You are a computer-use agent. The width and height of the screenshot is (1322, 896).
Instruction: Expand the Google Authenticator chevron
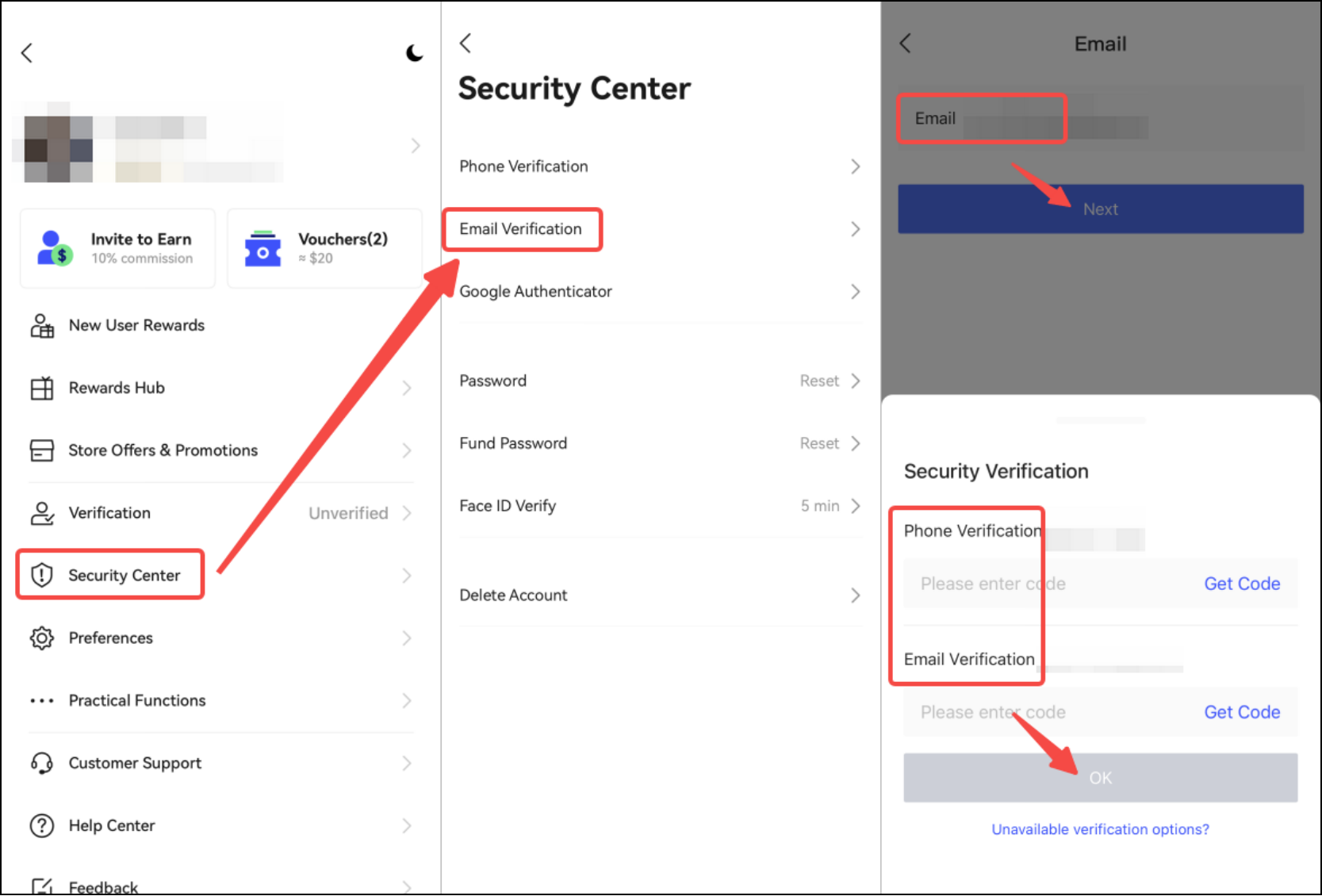855,292
